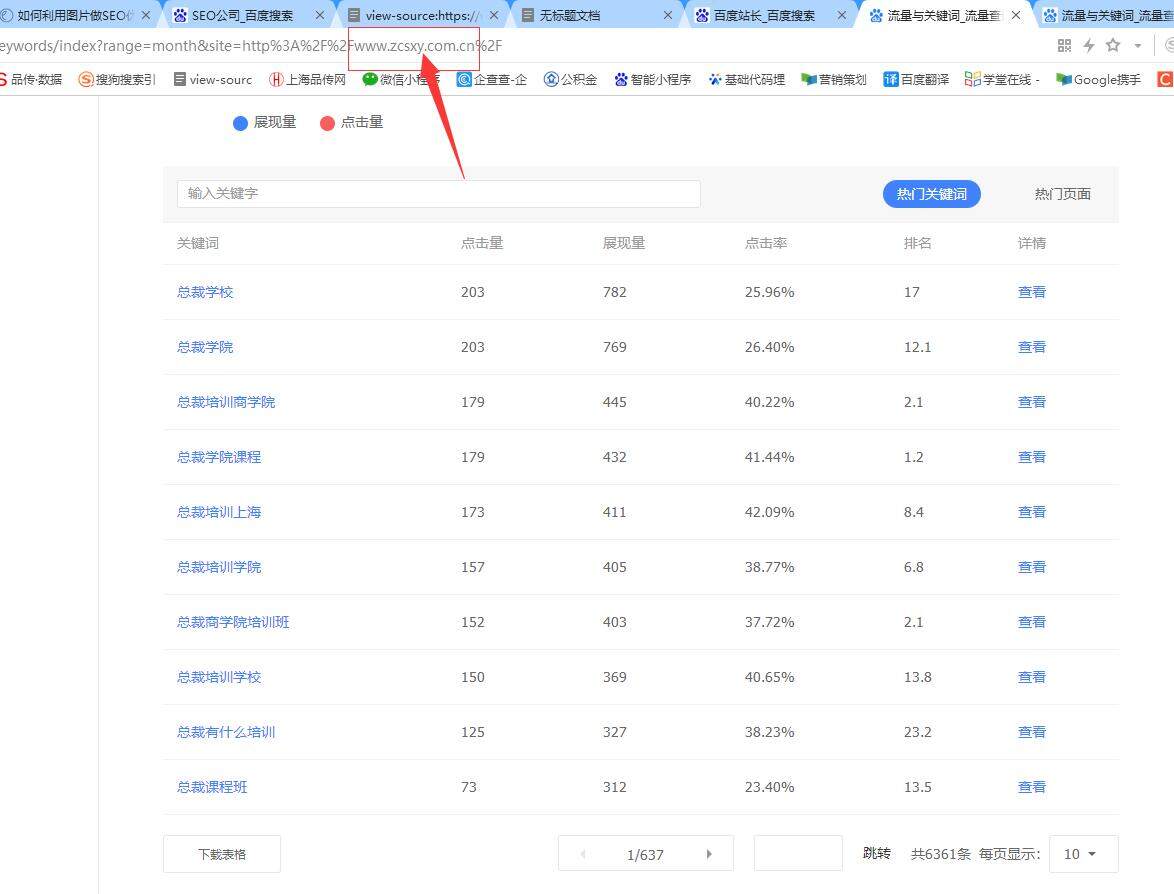Image resolution: width=1174 pixels, height=894 pixels.
Task: Click the QR code icon in address bar
Action: [1065, 46]
